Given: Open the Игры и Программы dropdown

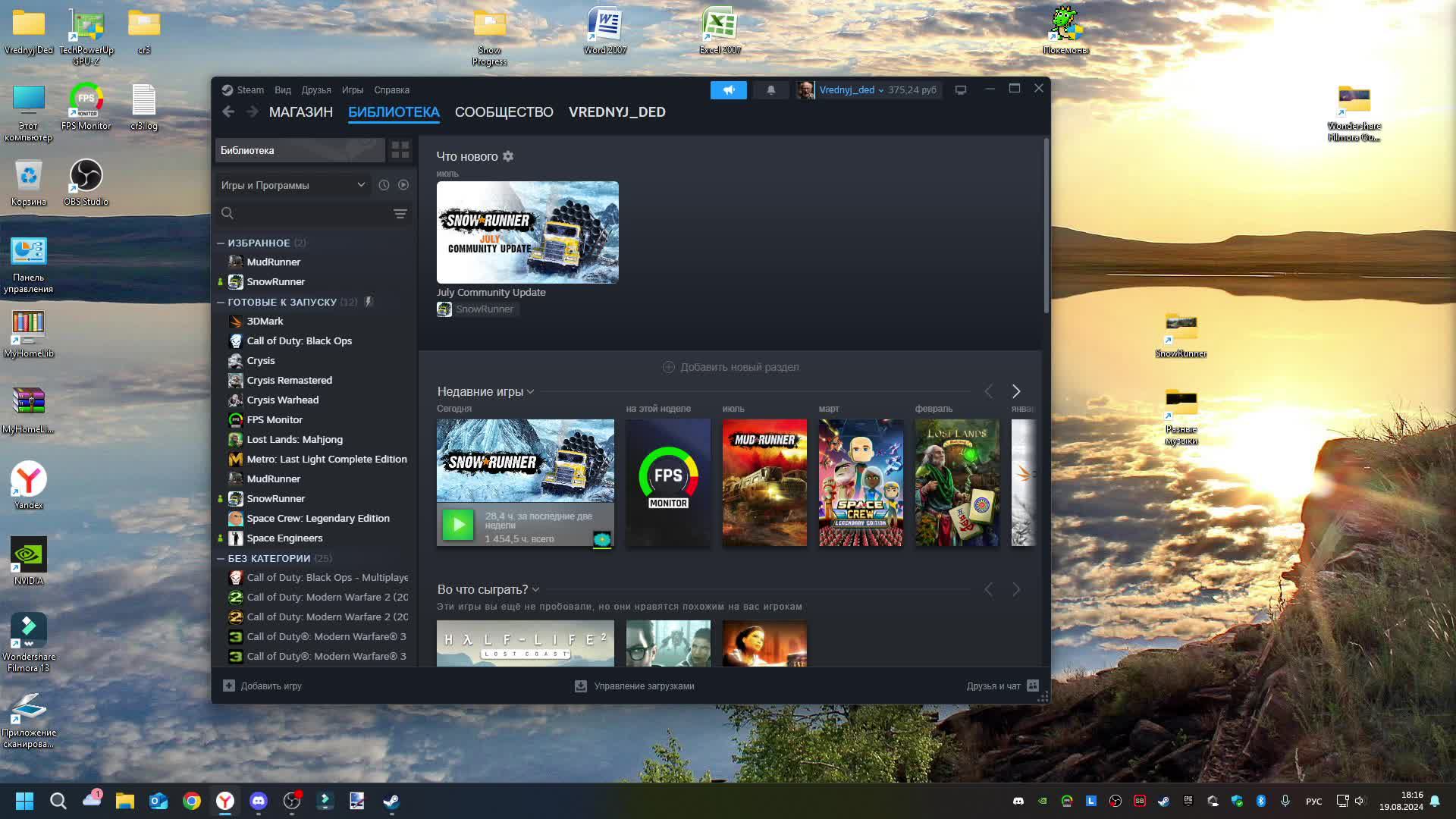Looking at the screenshot, I should pos(293,185).
